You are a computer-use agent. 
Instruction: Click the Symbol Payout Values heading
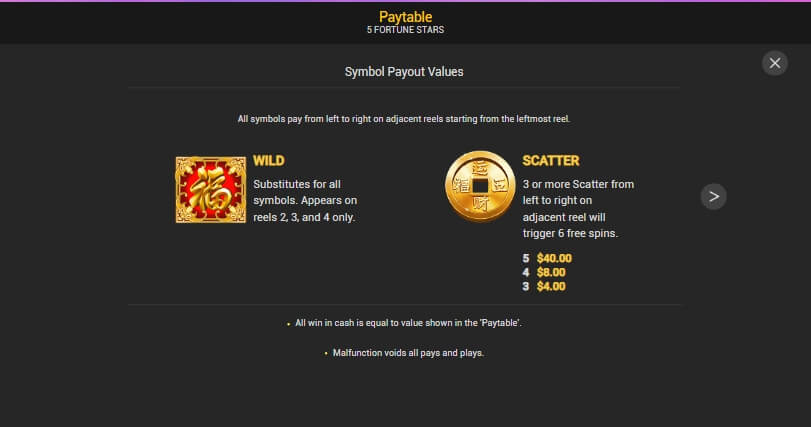click(x=404, y=72)
